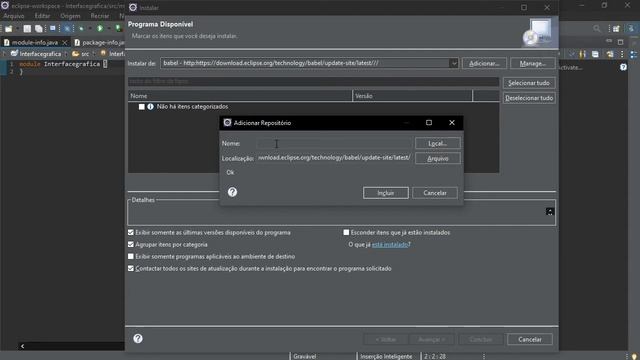Click the Save icon in Eclipse toolbar
640x360 pixels.
point(27,29)
